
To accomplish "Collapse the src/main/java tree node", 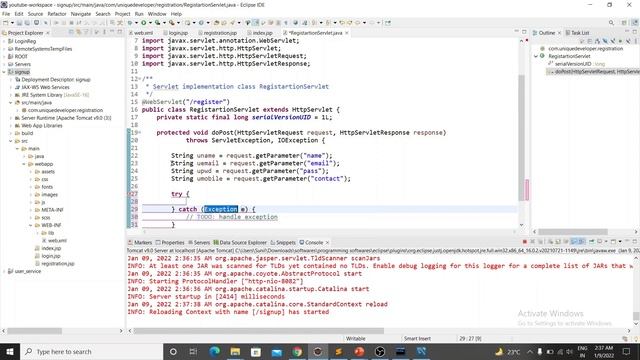I will 11,102.
